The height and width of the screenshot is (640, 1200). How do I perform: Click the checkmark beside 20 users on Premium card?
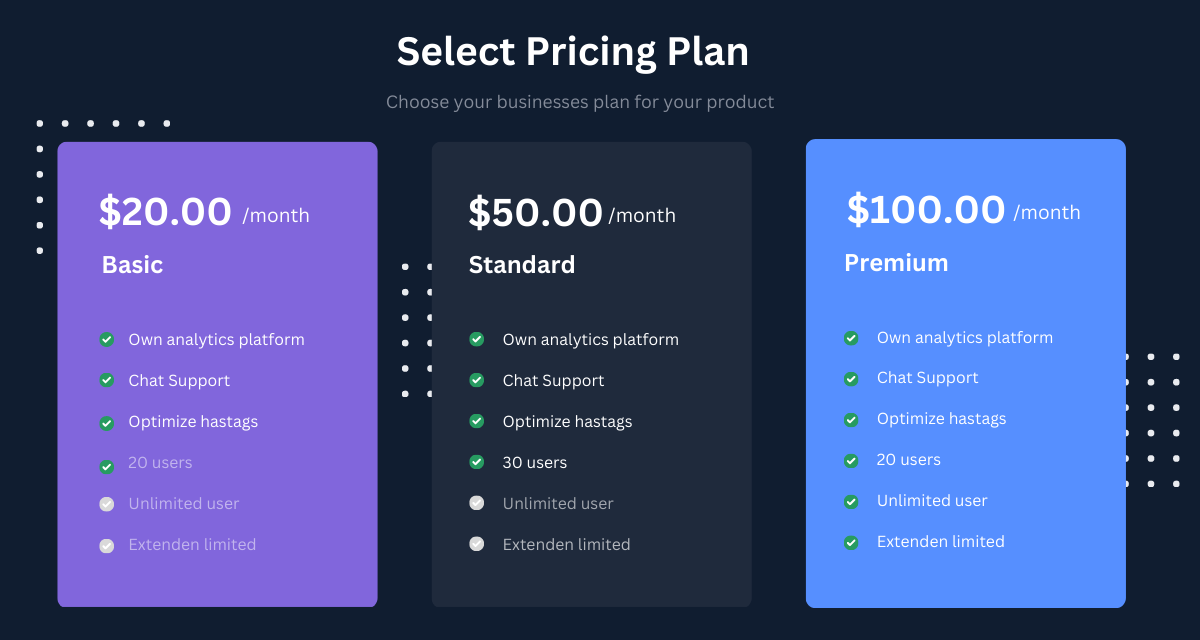coord(851,460)
